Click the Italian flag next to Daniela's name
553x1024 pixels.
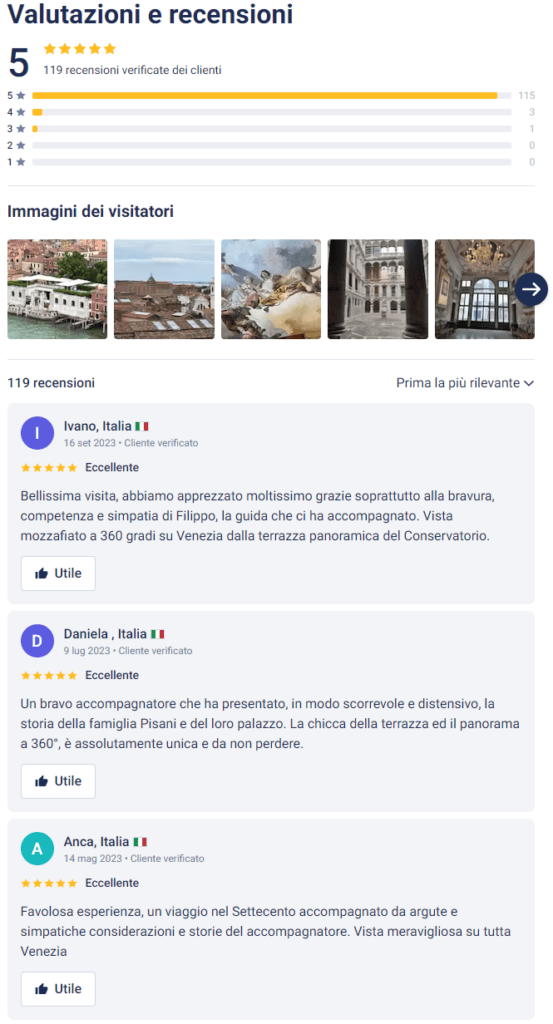coord(157,634)
